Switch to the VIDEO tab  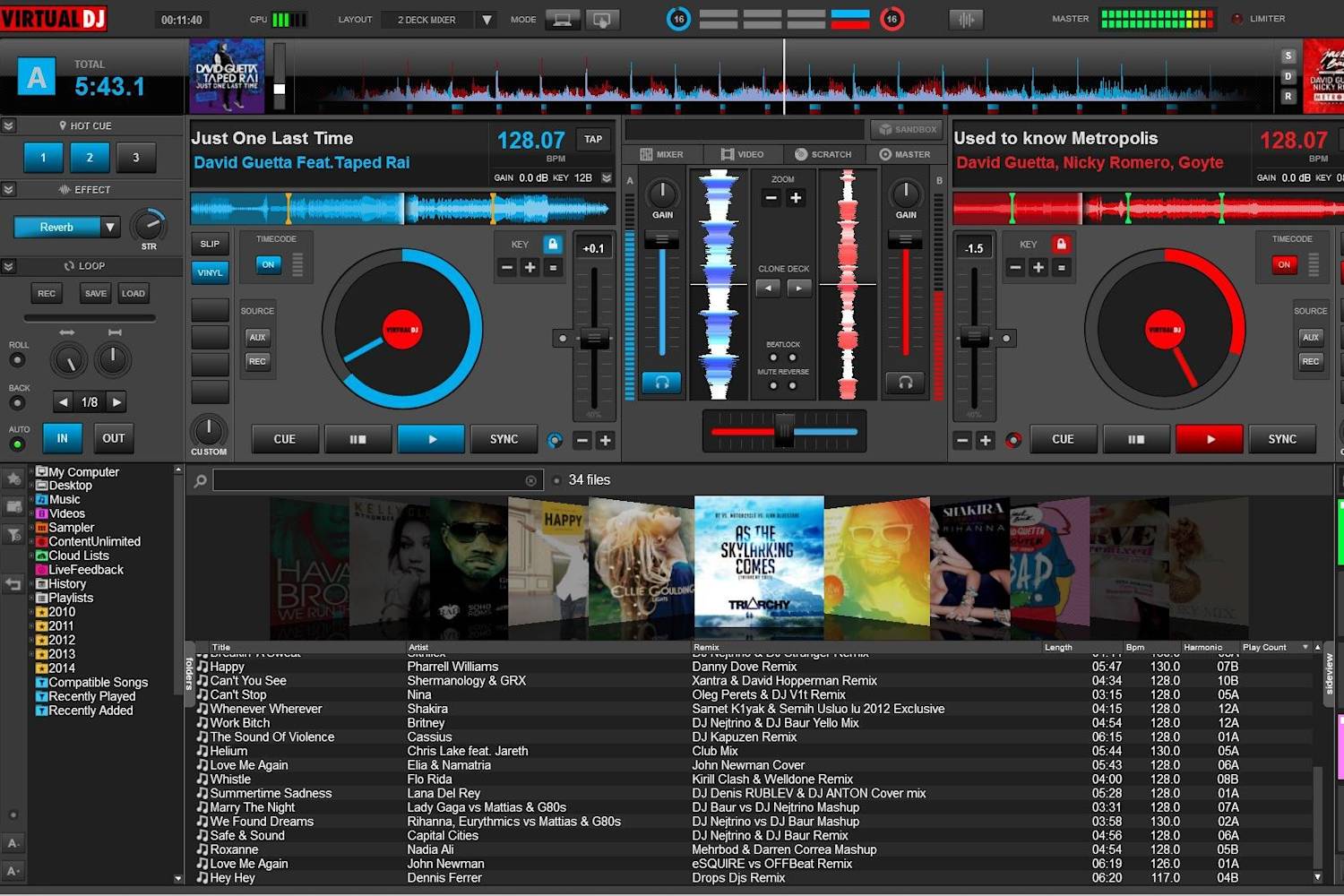click(744, 153)
